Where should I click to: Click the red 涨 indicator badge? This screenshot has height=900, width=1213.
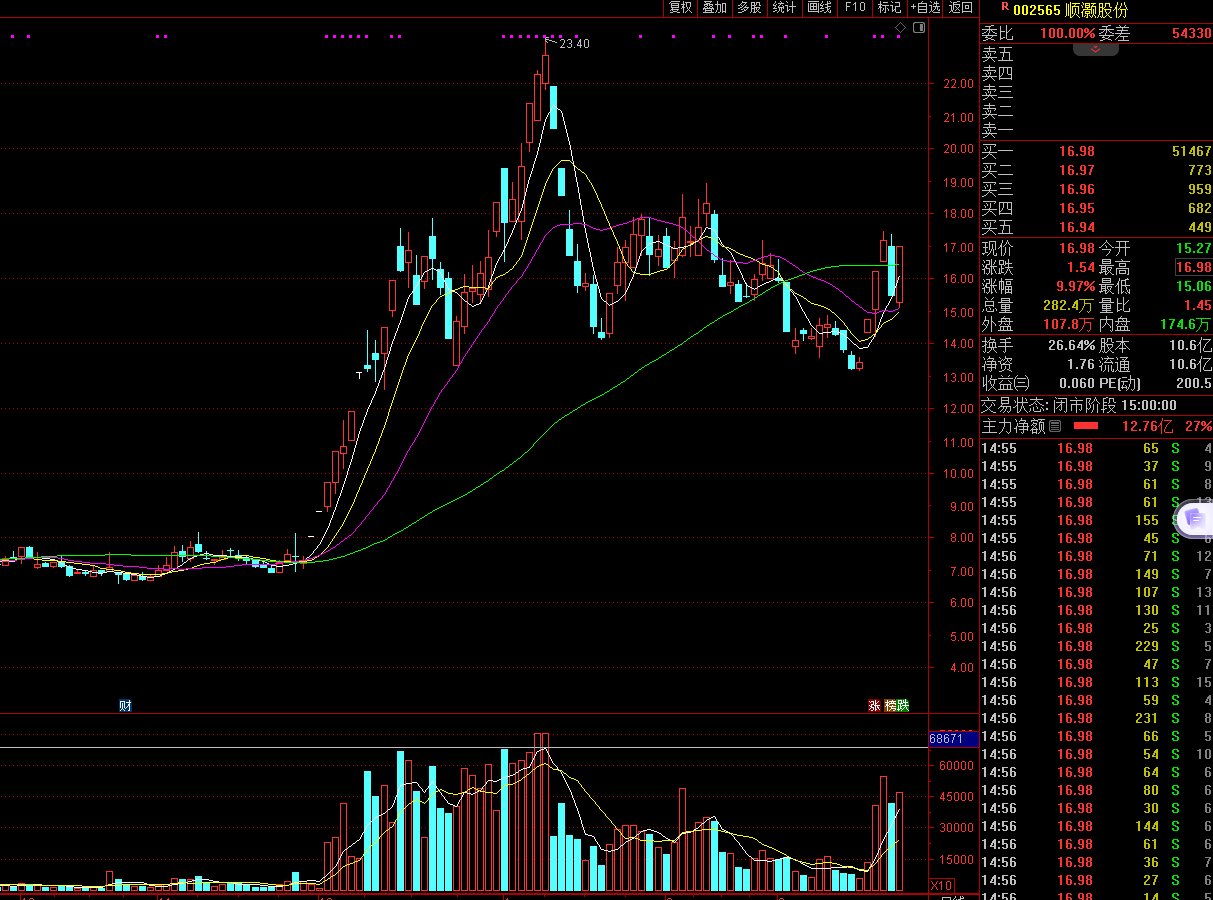click(874, 706)
